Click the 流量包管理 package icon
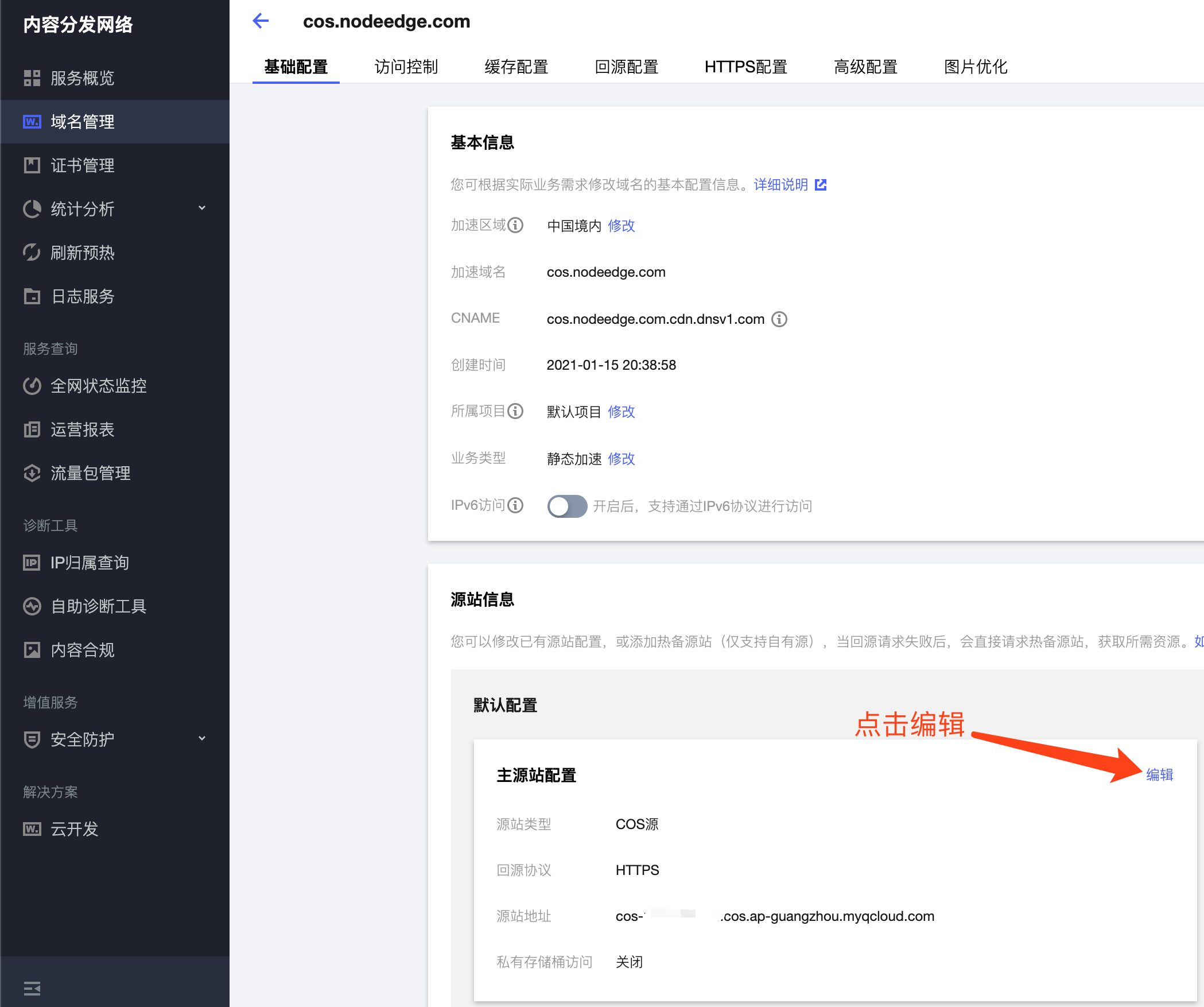Image resolution: width=1204 pixels, height=1007 pixels. (x=32, y=473)
